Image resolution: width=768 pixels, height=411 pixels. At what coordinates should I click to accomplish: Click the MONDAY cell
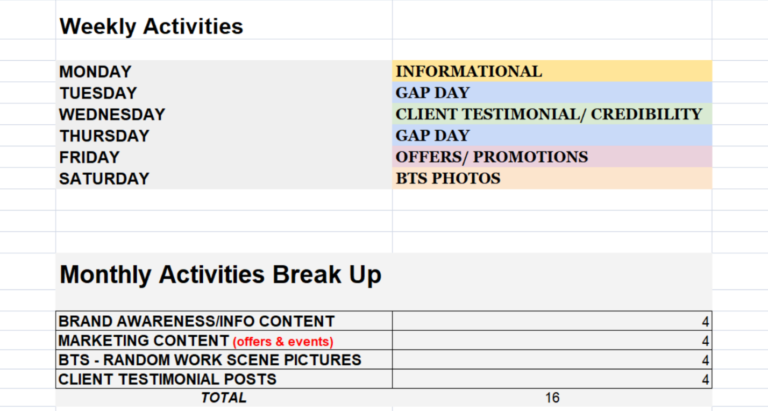click(x=95, y=72)
